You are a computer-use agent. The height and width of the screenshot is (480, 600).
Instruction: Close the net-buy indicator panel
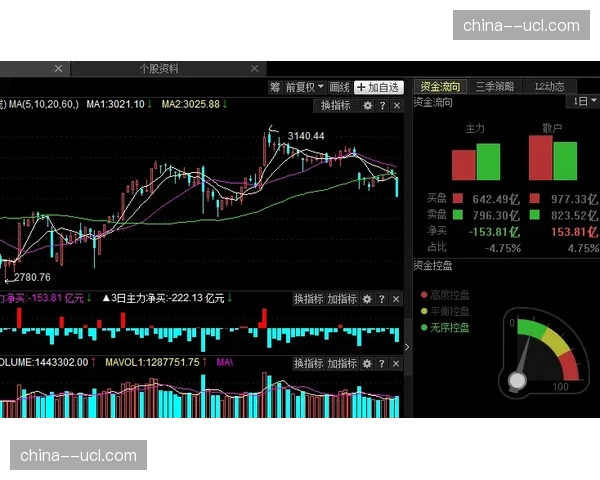coord(396,299)
